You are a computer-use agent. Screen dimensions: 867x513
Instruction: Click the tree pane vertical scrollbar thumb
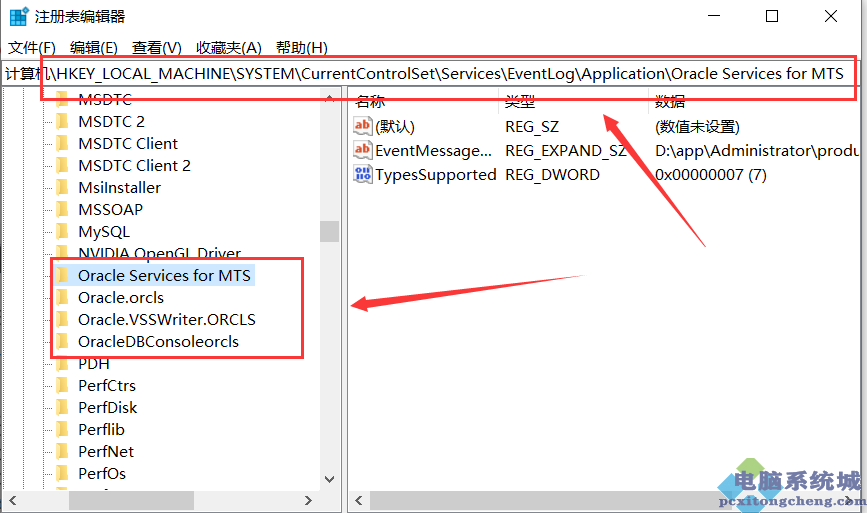click(330, 231)
